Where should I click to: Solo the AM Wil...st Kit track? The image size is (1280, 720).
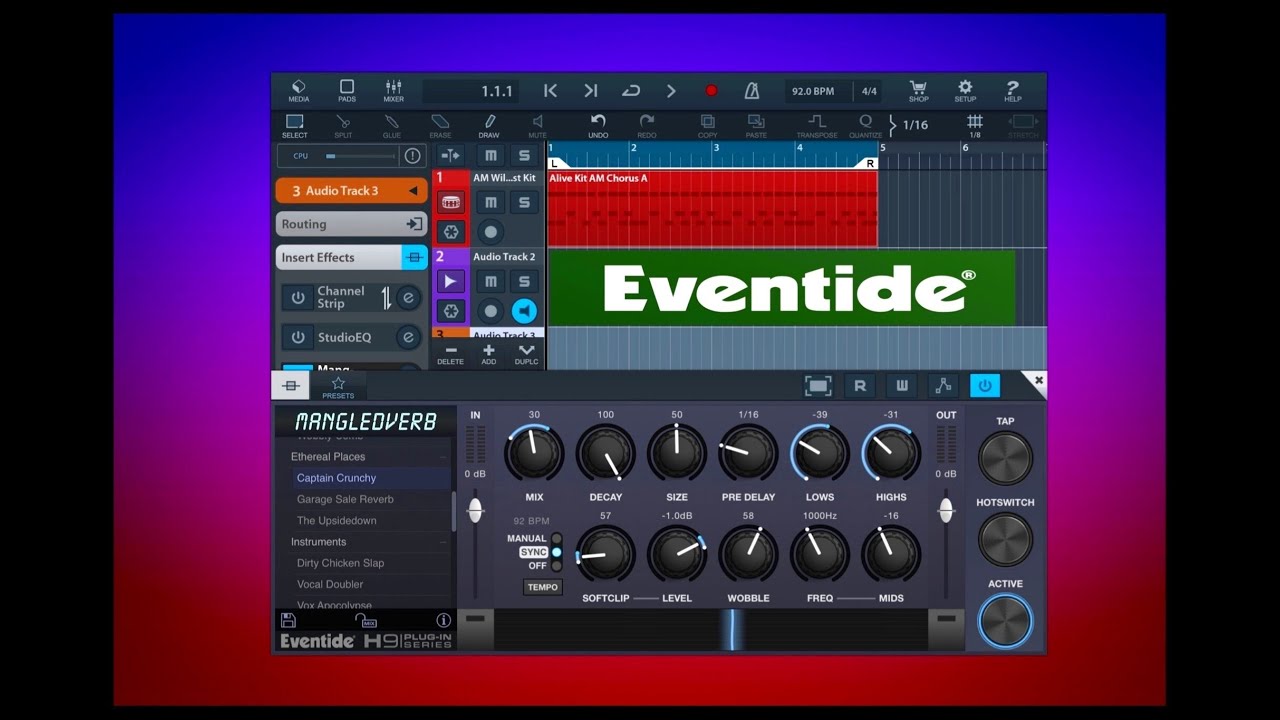click(x=524, y=203)
